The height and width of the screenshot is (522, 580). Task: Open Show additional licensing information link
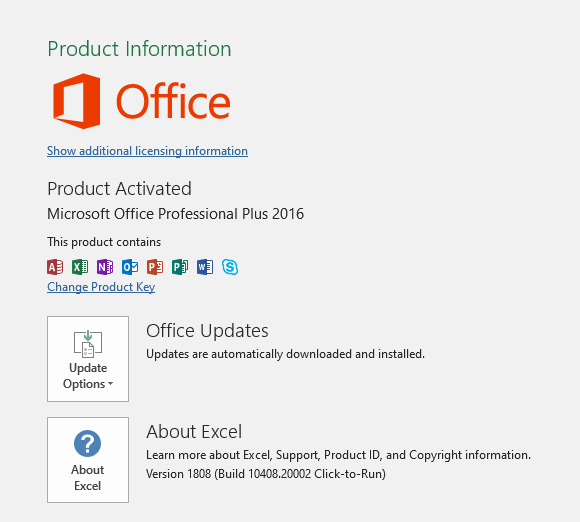point(147,151)
